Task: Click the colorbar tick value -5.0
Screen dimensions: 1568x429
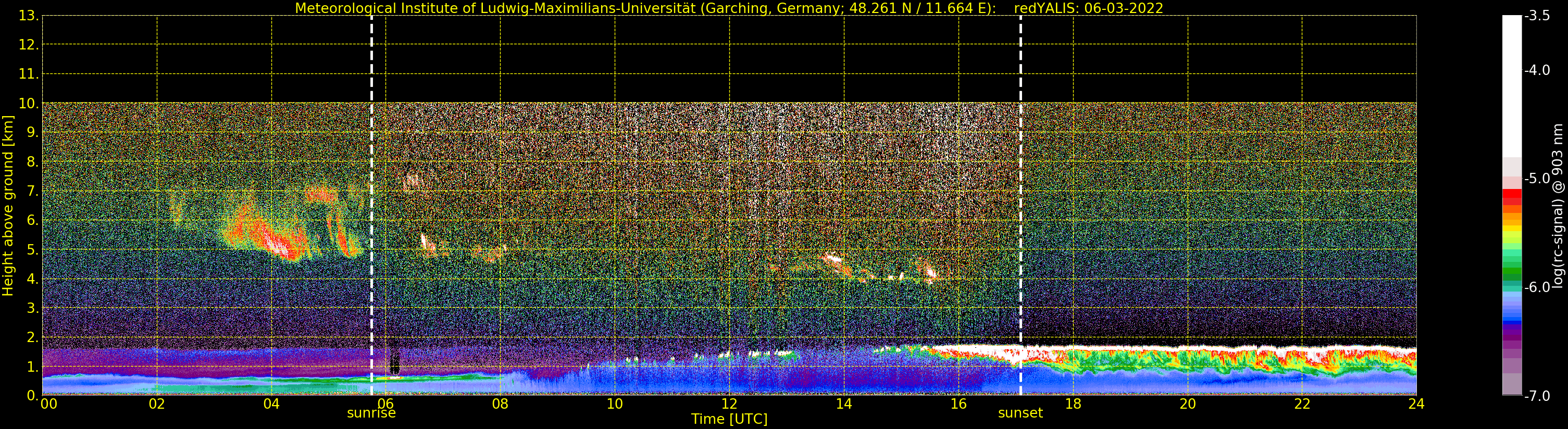Action: click(x=1538, y=178)
